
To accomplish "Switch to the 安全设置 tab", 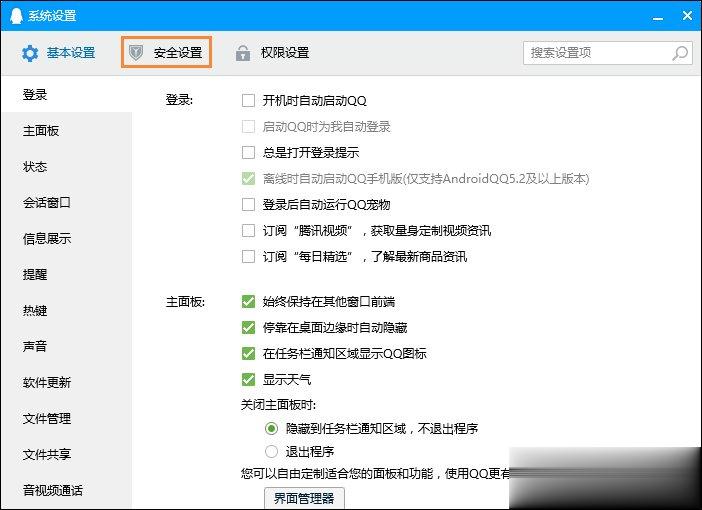I will tap(166, 52).
